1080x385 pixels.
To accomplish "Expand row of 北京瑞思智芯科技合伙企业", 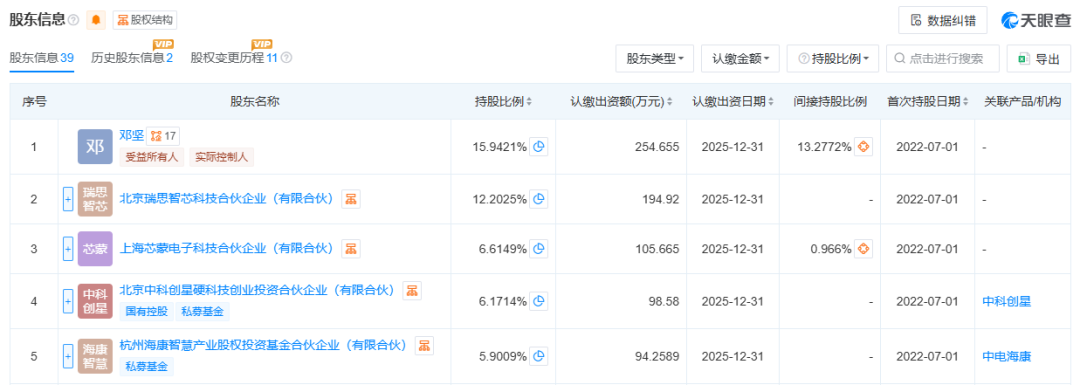I will pos(68,199).
